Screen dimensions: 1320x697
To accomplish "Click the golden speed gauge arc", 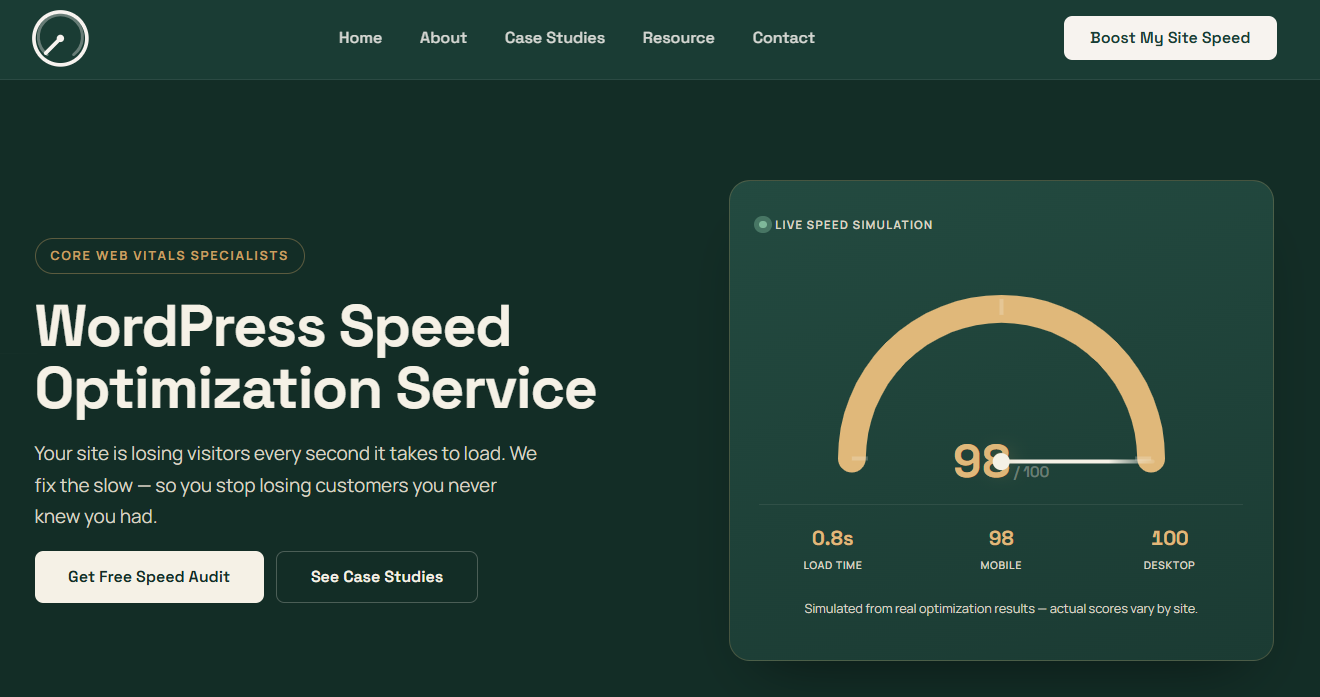I will pos(1001,310).
